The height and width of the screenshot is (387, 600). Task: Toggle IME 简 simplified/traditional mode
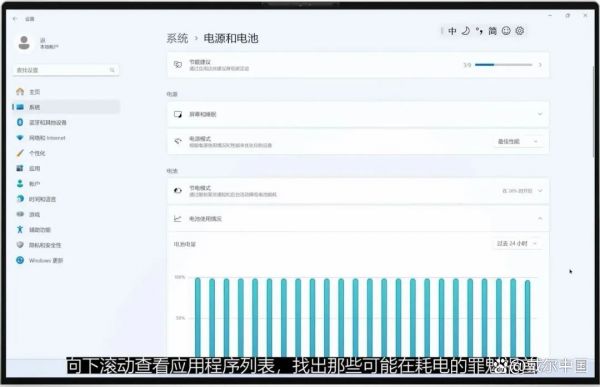click(x=492, y=31)
